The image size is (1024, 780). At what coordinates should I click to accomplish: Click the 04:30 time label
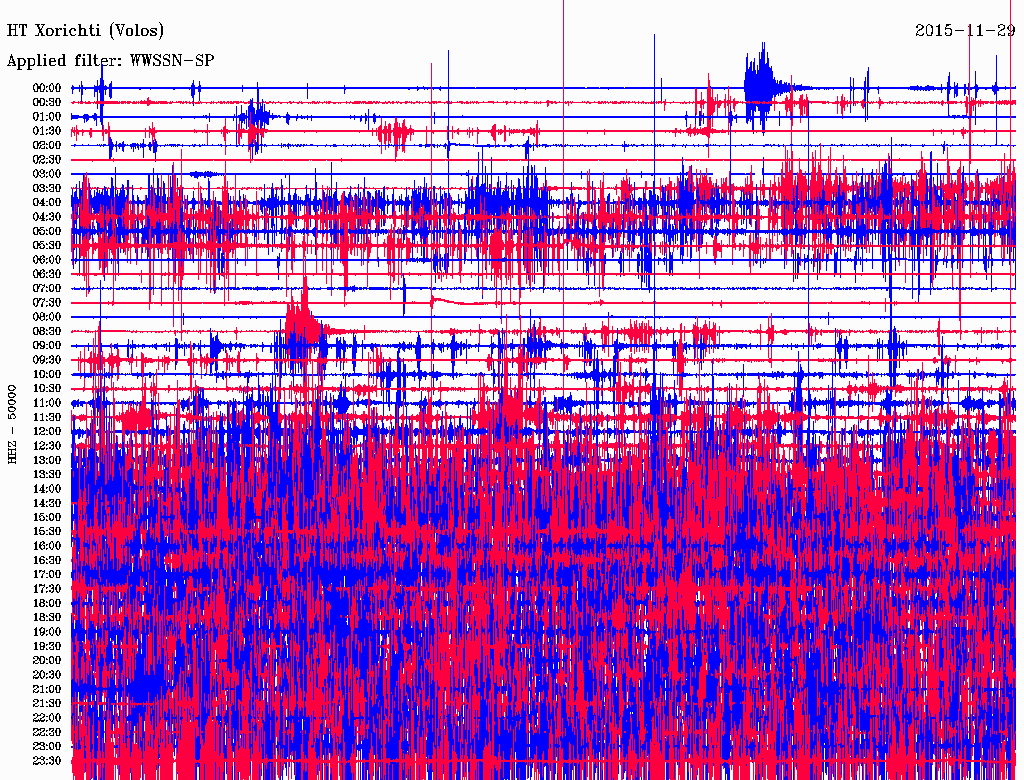click(x=47, y=217)
